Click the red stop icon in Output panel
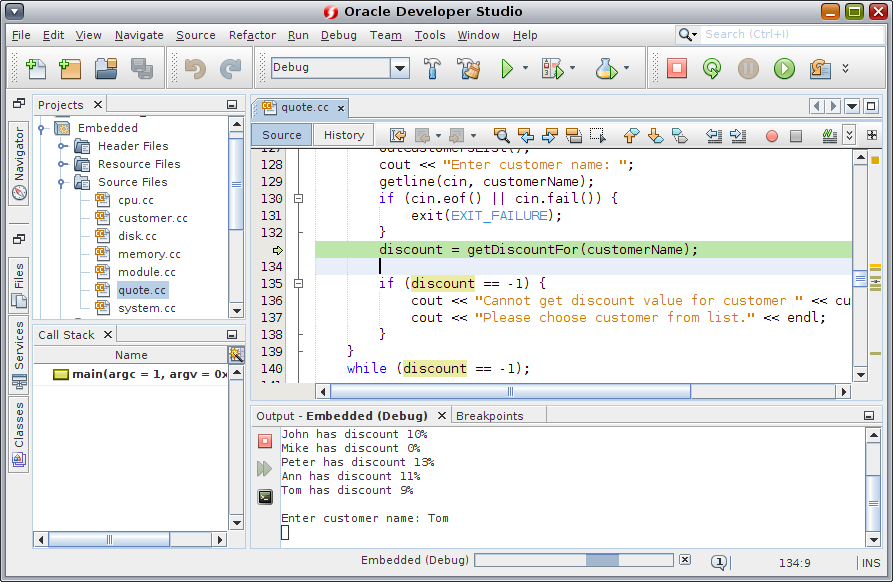 pos(265,441)
